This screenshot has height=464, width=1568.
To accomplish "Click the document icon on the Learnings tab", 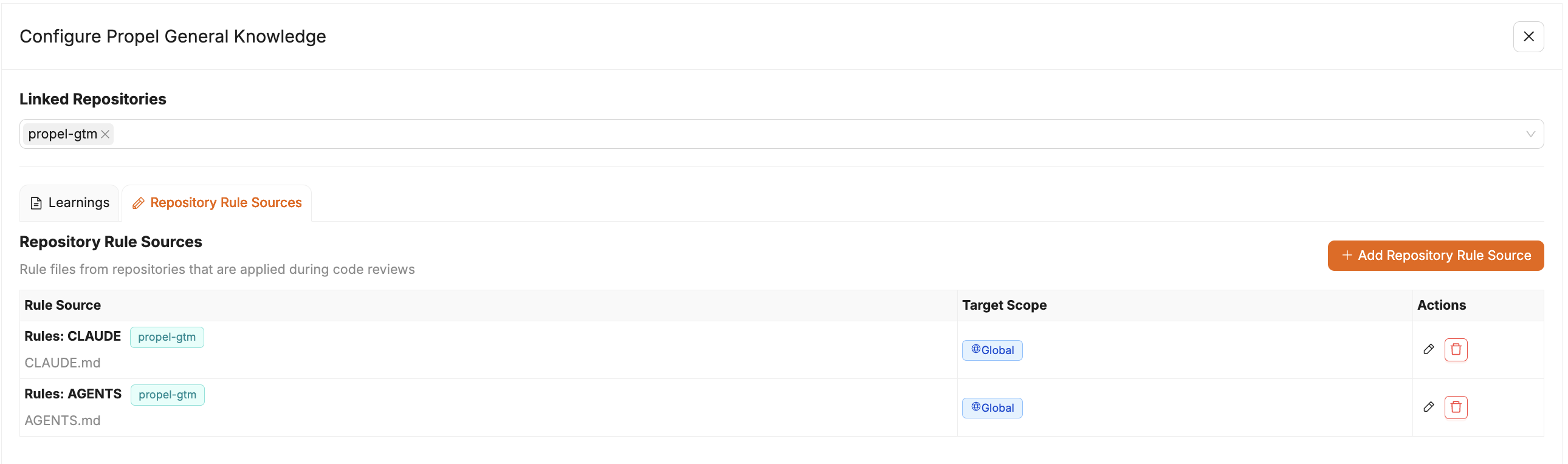I will click(x=37, y=202).
